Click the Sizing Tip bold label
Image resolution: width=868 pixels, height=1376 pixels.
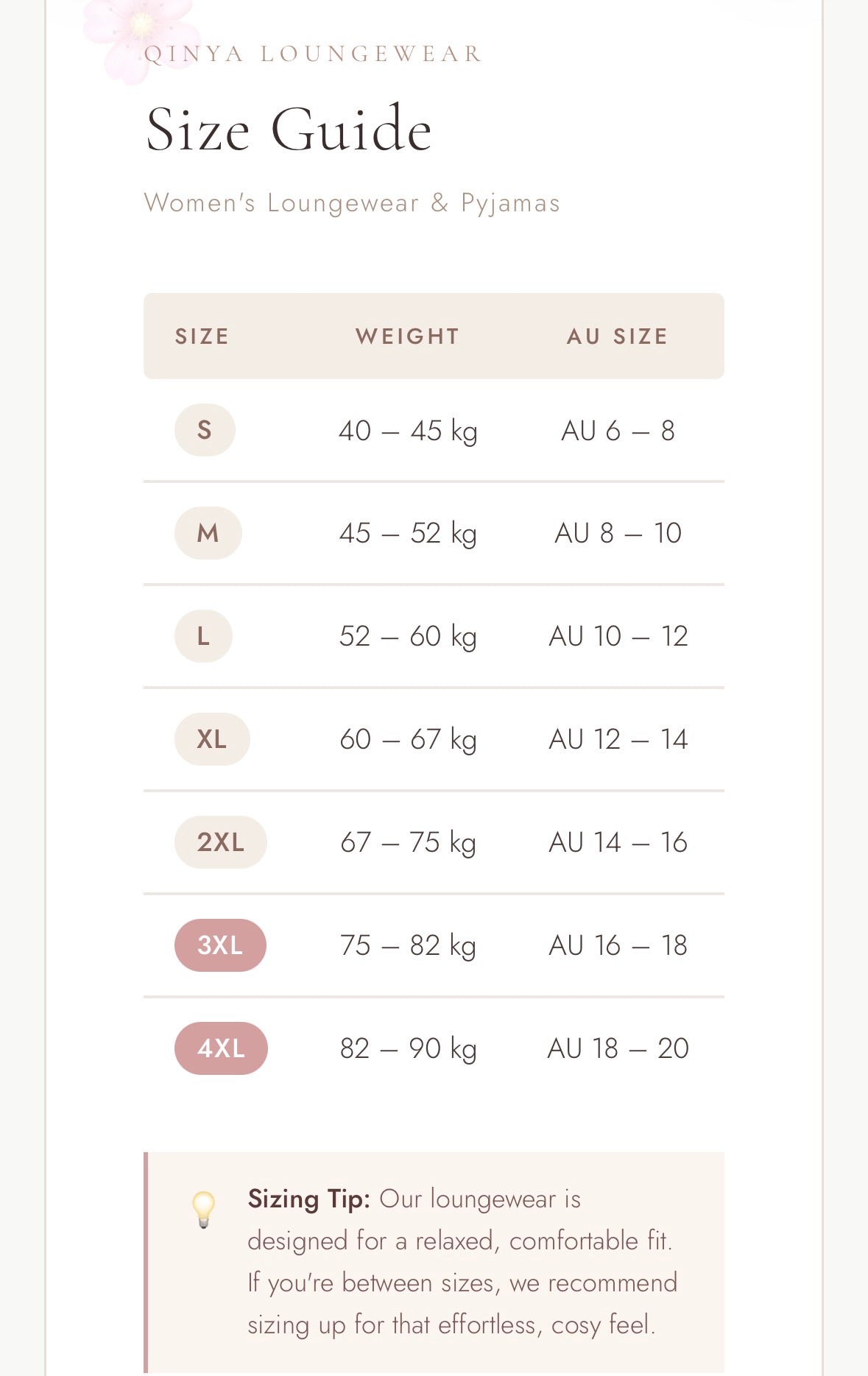pos(309,1199)
